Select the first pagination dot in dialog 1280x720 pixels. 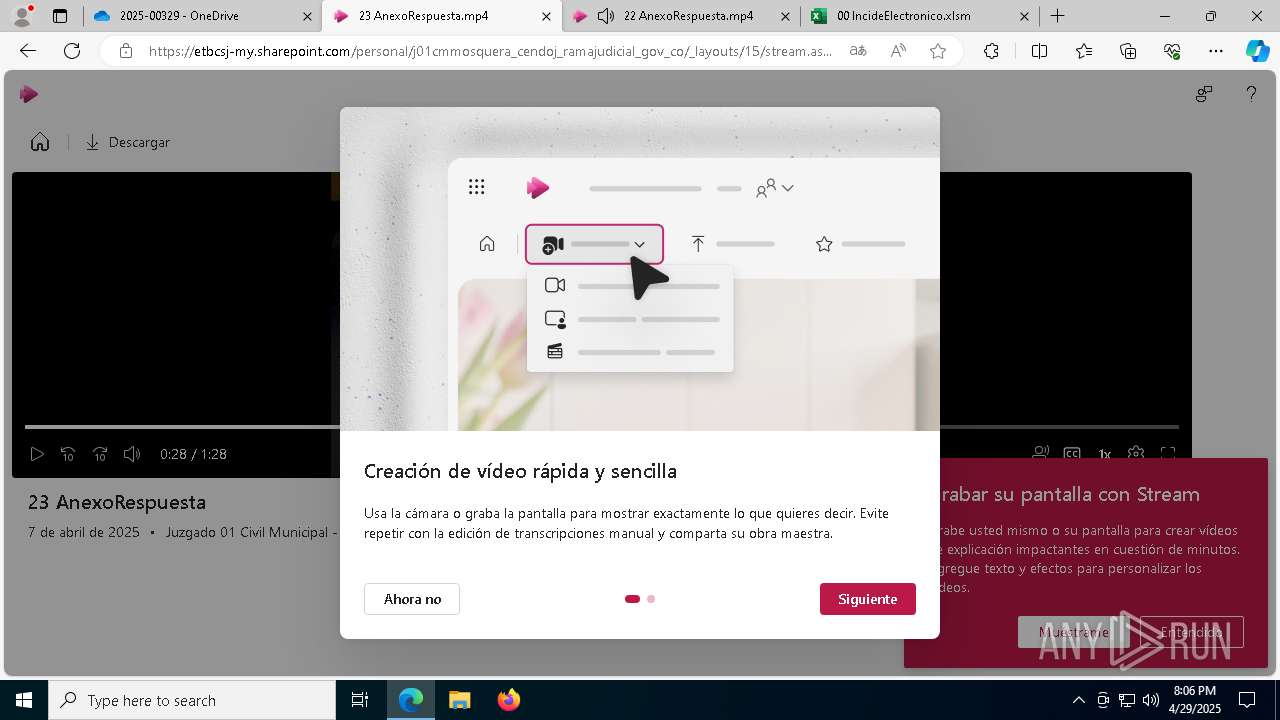tap(632, 599)
